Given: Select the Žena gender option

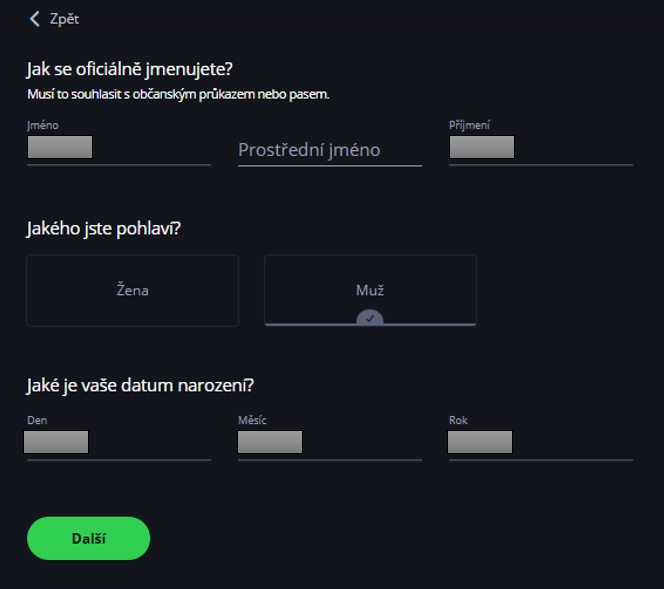Looking at the screenshot, I should click(132, 290).
